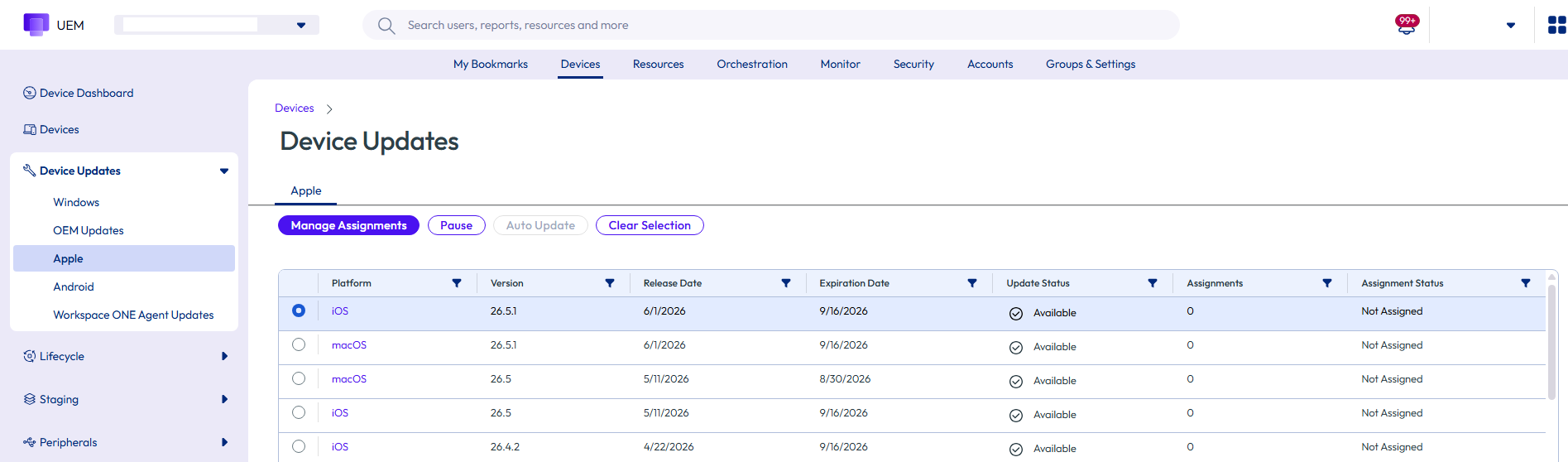Open the Groups & Settings menu

(1091, 64)
